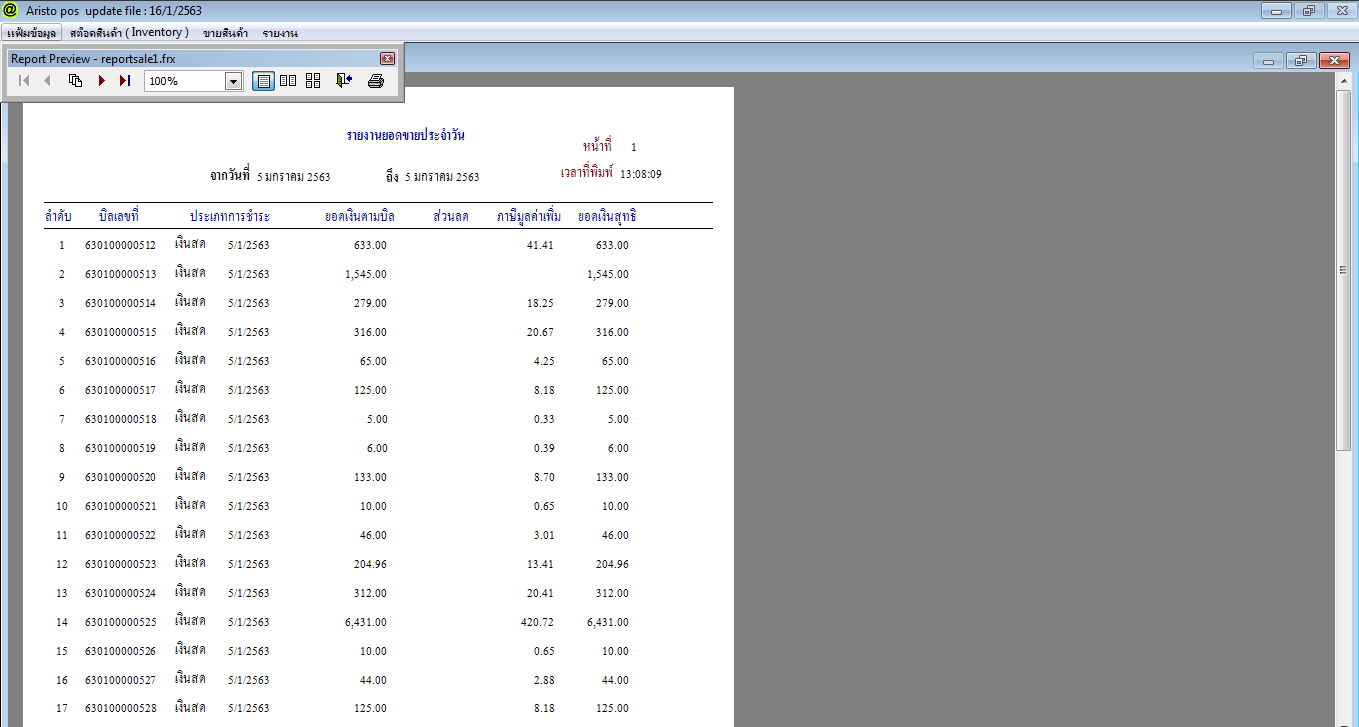Click the บิลเลขที่ column header
Viewport: 1359px width, 727px height.
pos(118,216)
